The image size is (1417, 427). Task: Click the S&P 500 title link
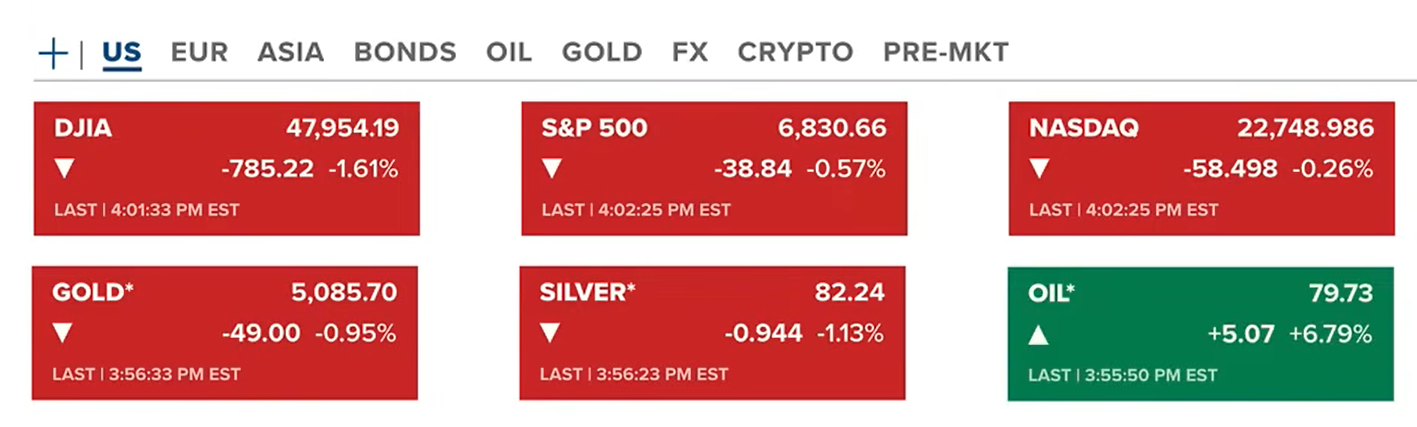coord(594,128)
